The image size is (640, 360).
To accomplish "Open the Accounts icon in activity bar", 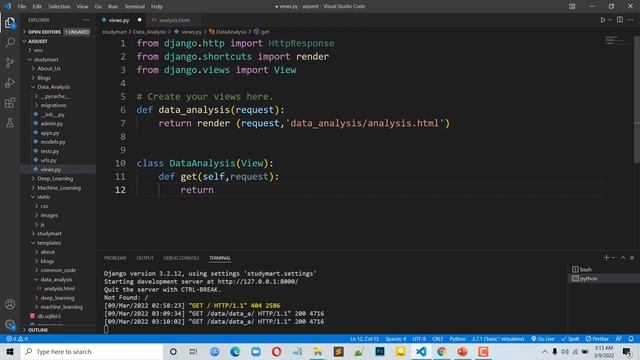I will coord(10,304).
